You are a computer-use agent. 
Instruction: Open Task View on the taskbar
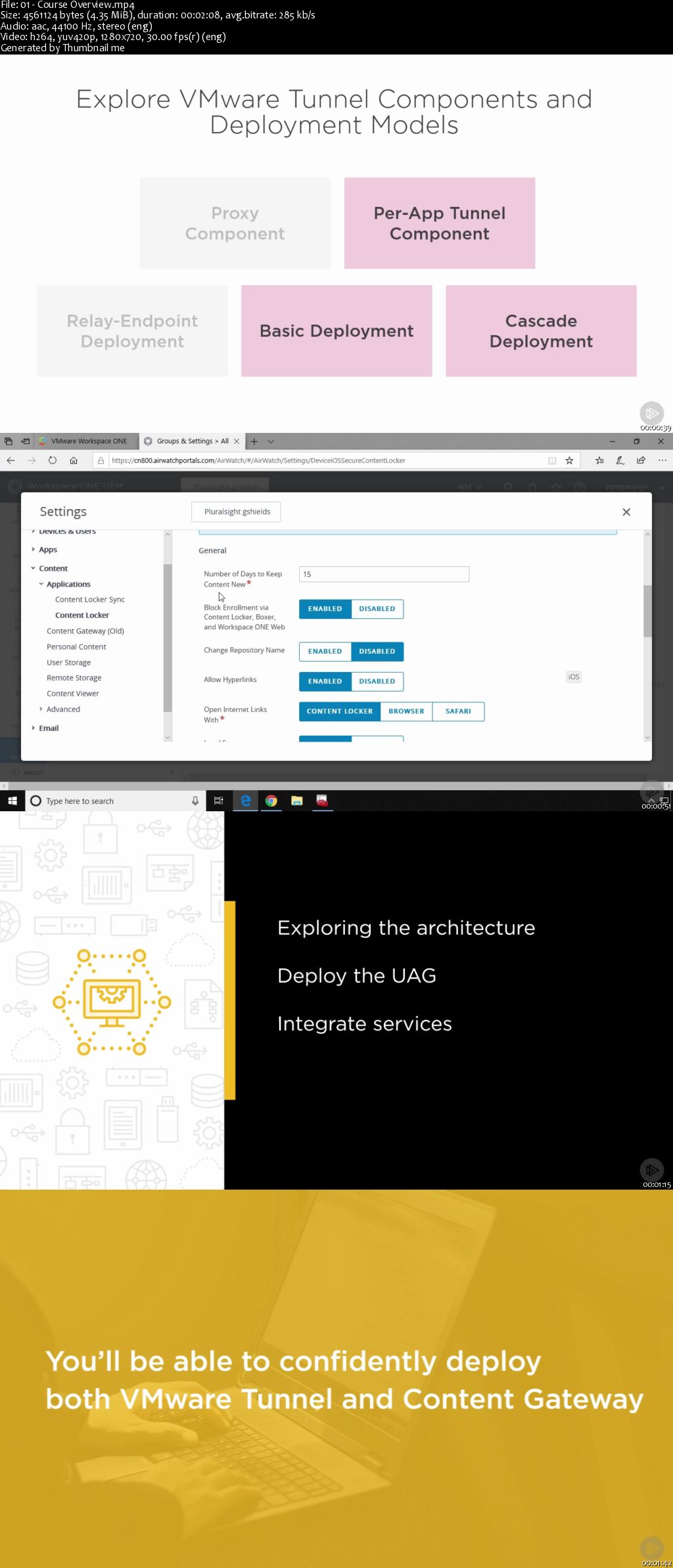pyautogui.click(x=219, y=801)
